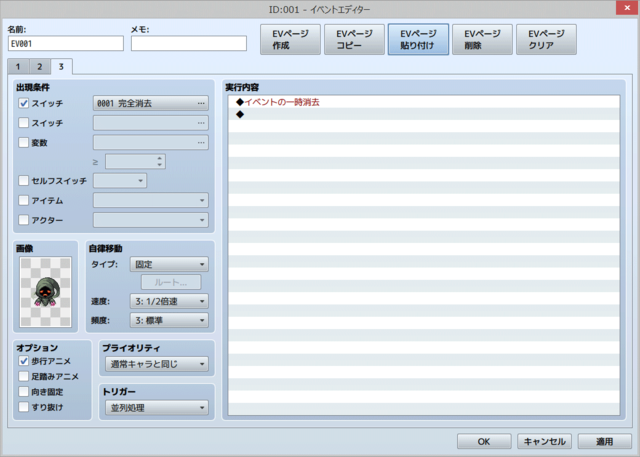Enable the アクター condition checkbox
This screenshot has height=457, width=640.
click(24, 220)
